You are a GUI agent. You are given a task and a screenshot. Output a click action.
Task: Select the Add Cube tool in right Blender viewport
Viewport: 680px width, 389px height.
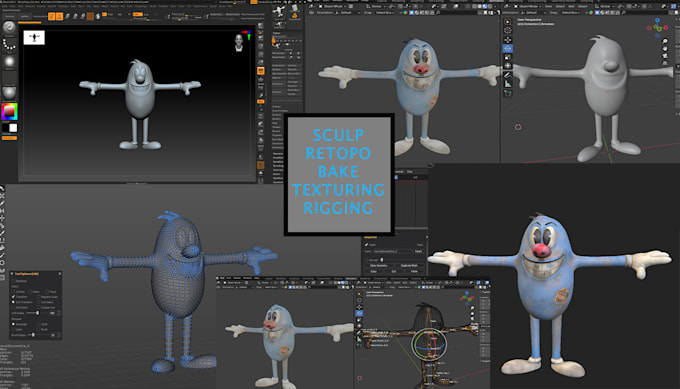coord(507,93)
